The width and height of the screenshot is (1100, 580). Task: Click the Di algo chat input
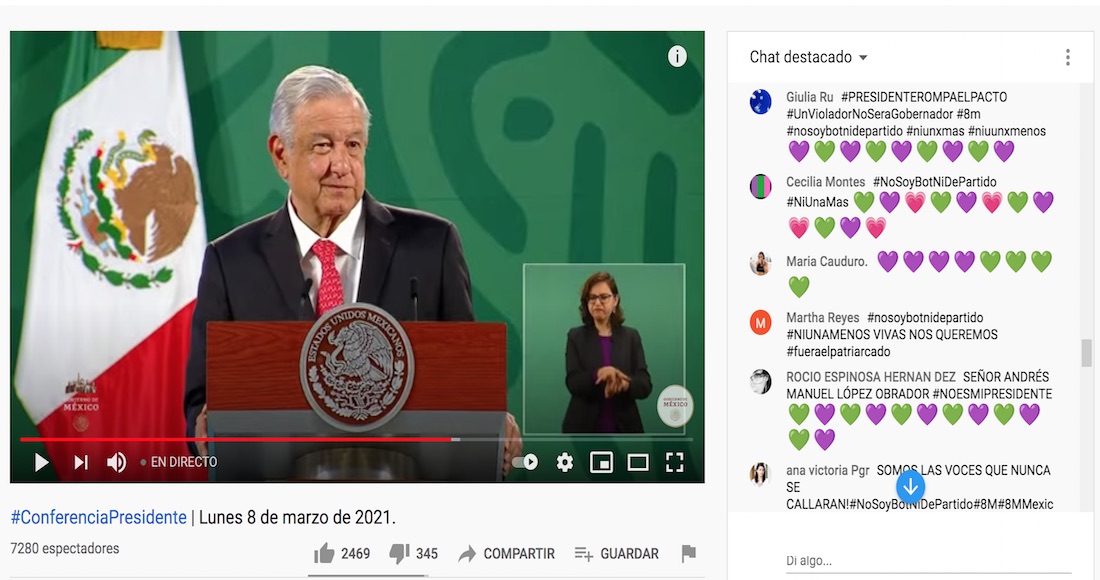click(928, 561)
